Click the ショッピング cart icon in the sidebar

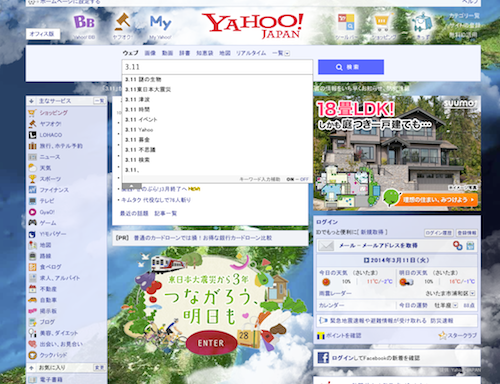(x=32, y=113)
